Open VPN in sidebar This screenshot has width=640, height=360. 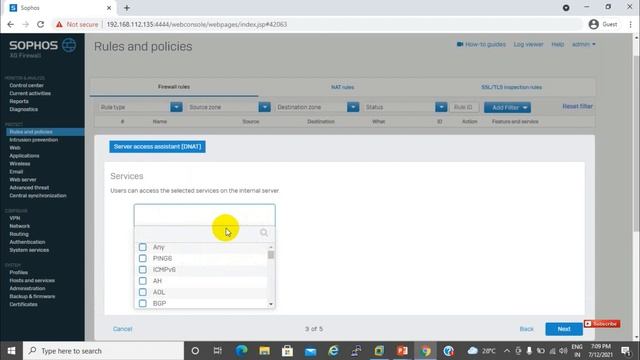(15, 218)
